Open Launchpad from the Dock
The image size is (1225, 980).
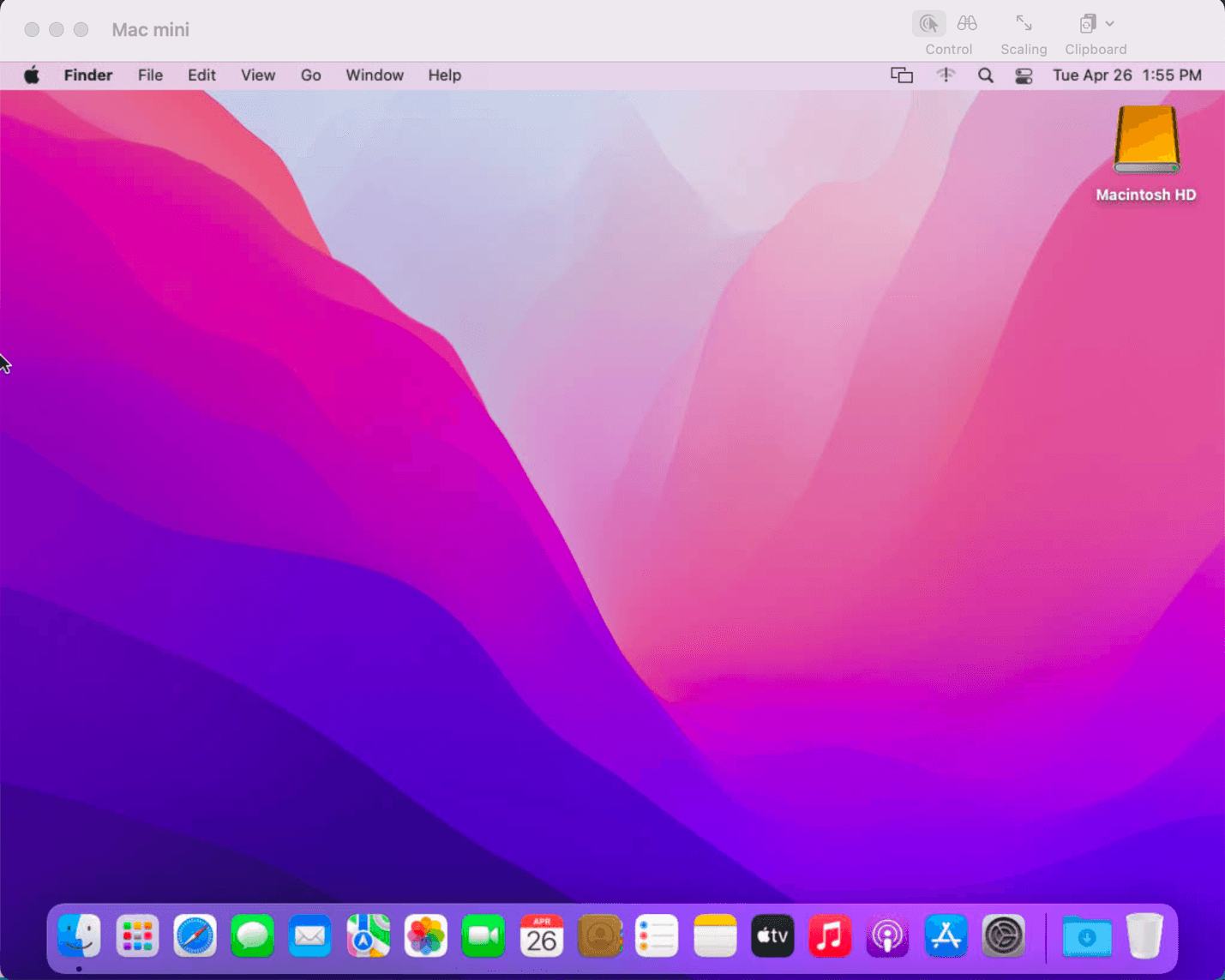point(137,935)
